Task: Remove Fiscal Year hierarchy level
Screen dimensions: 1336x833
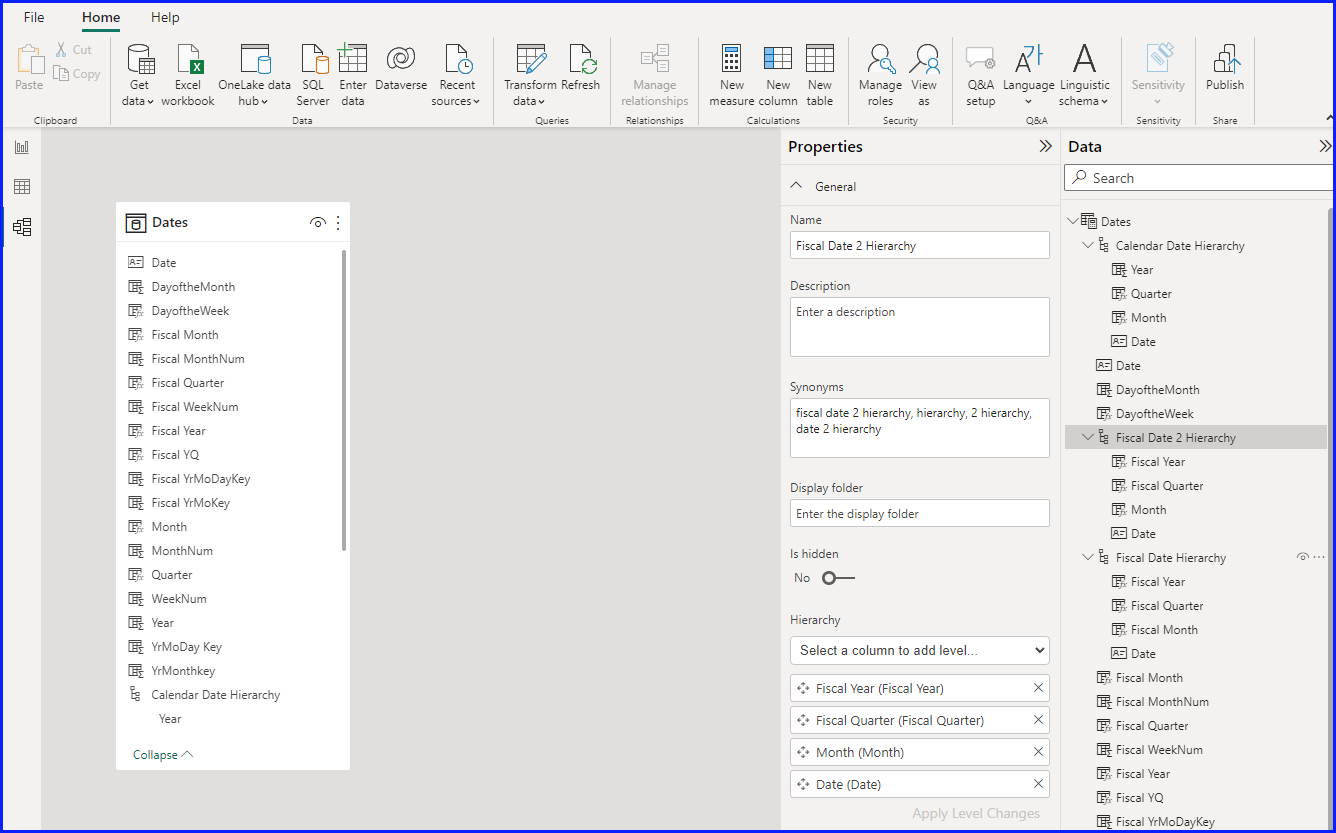Action: [1038, 688]
